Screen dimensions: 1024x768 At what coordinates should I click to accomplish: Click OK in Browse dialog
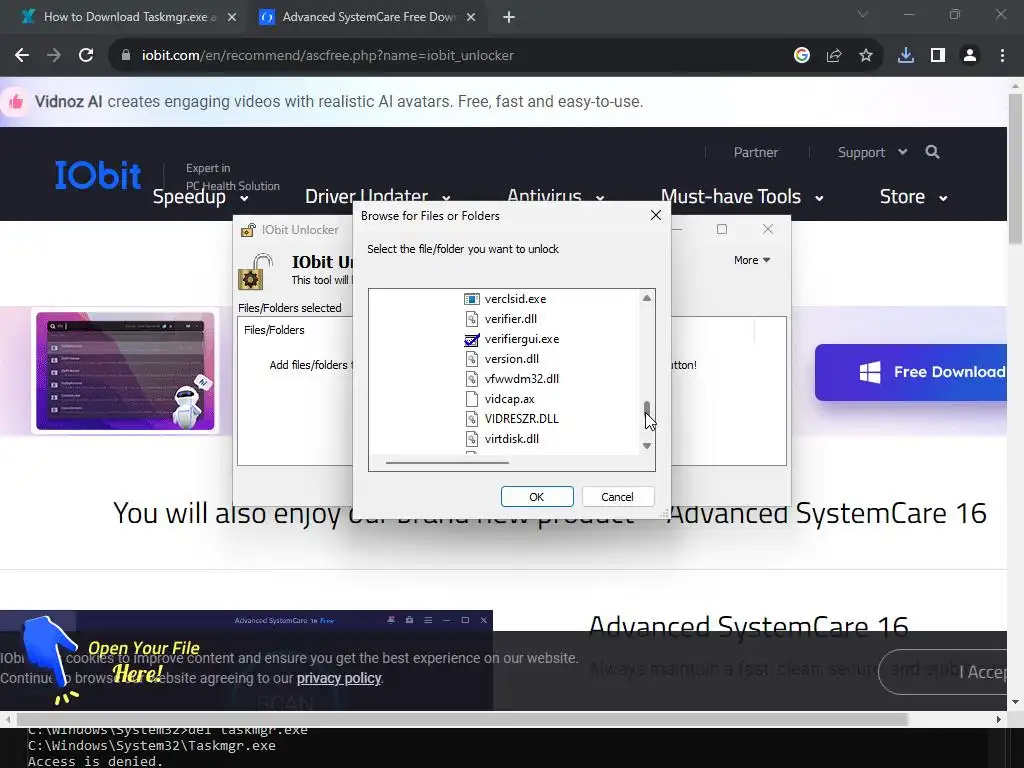[x=537, y=496]
